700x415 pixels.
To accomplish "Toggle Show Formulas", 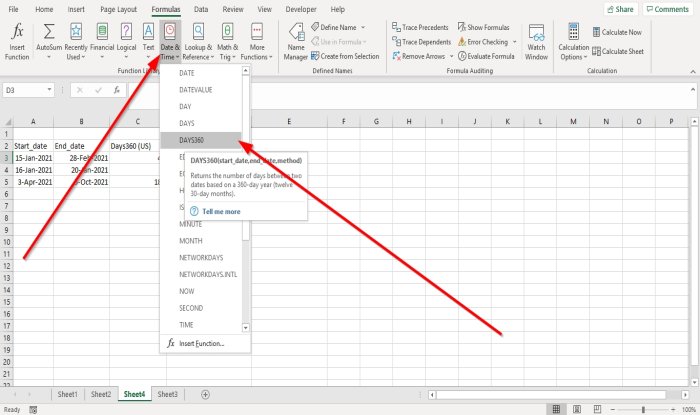I will tap(483, 27).
